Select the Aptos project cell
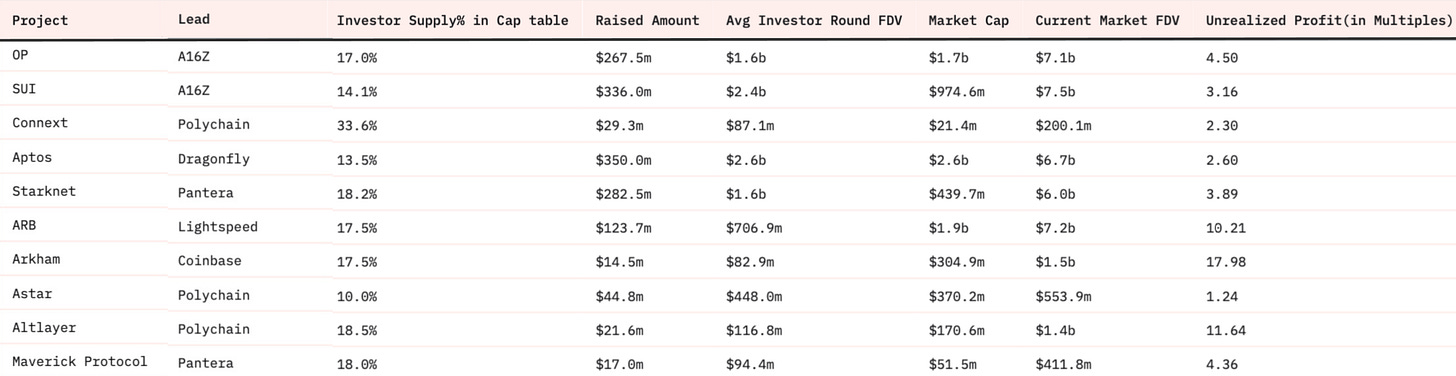The width and height of the screenshot is (1456, 376). 32,158
